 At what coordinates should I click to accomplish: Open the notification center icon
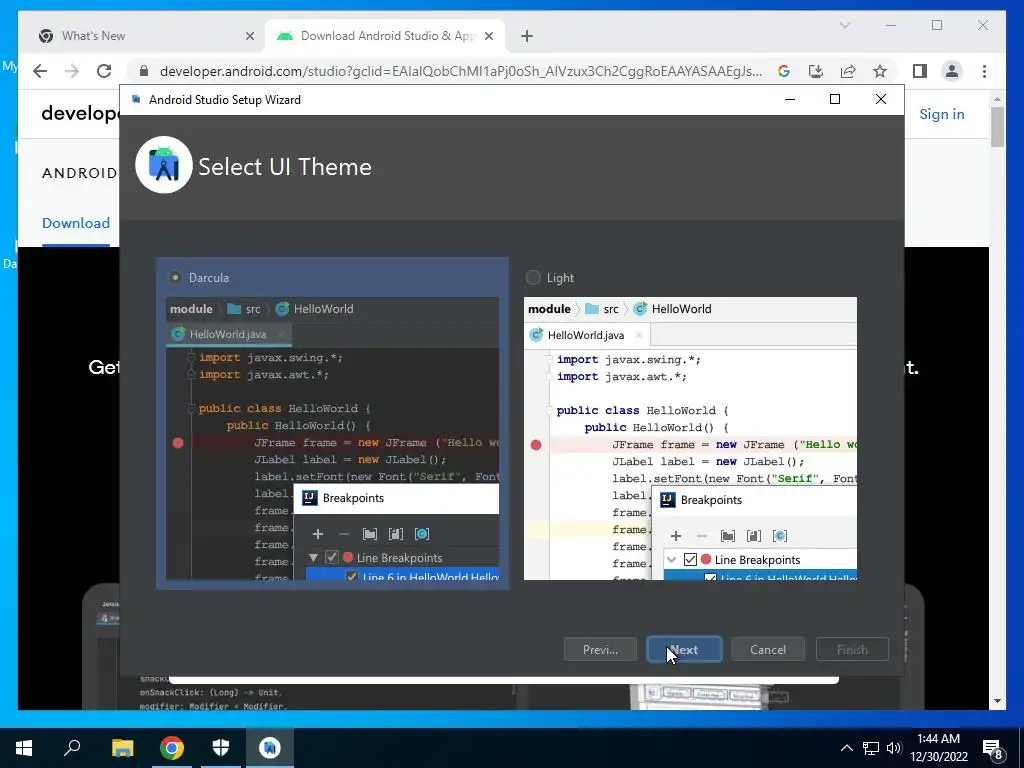pyautogui.click(x=993, y=748)
